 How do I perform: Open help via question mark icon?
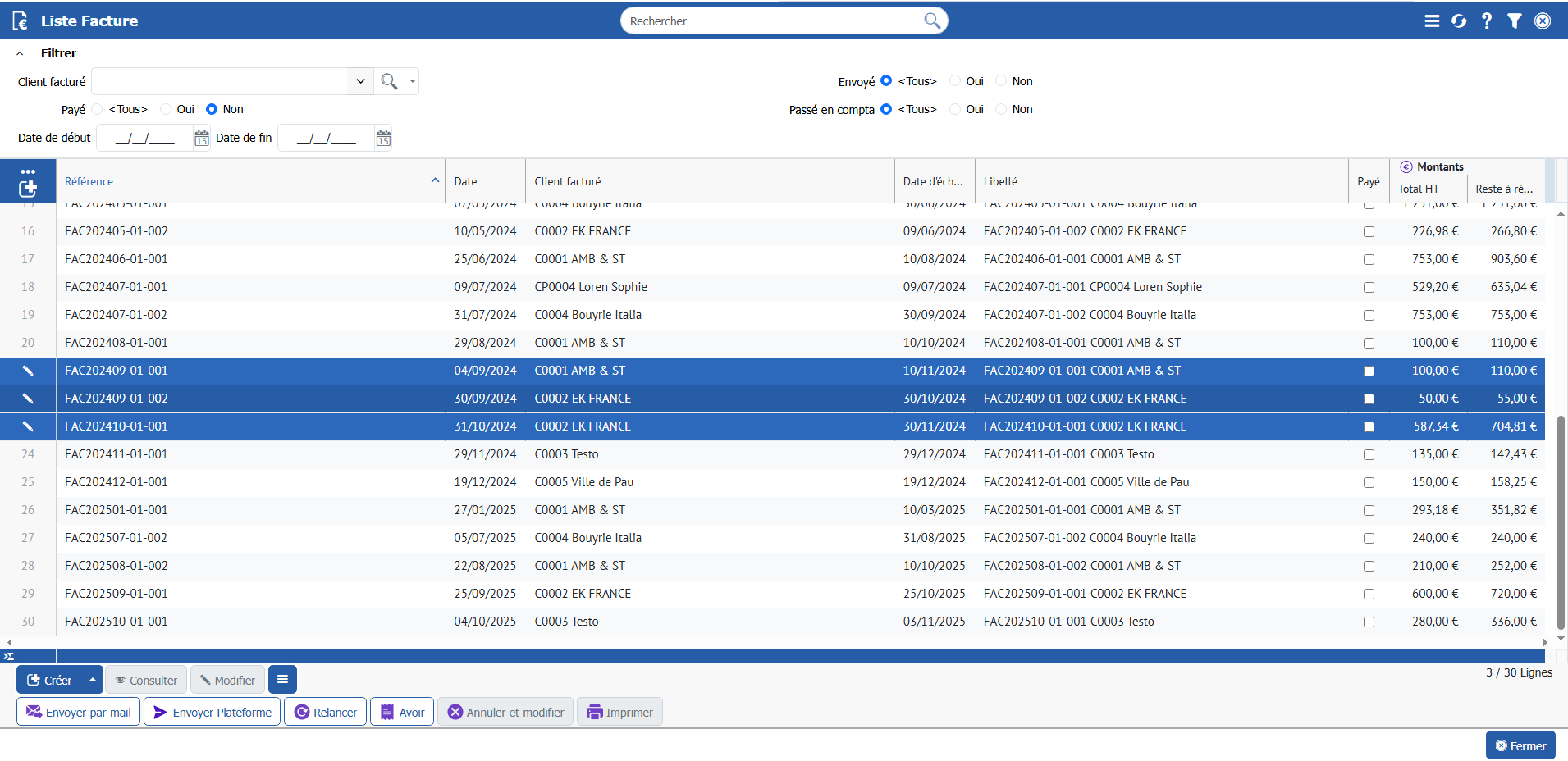click(x=1487, y=21)
